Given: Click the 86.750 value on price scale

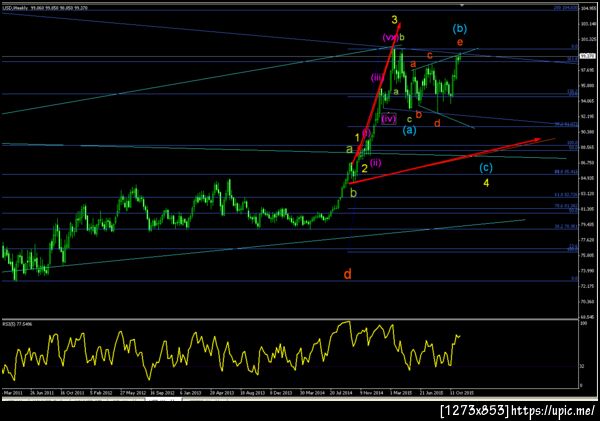Looking at the screenshot, I should pyautogui.click(x=588, y=163).
